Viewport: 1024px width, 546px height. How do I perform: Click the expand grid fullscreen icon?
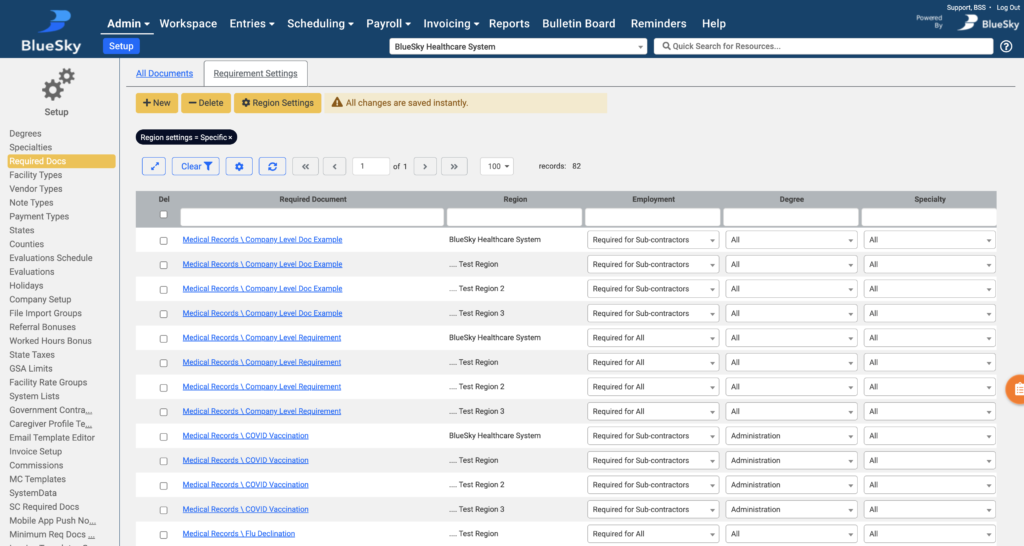click(154, 167)
